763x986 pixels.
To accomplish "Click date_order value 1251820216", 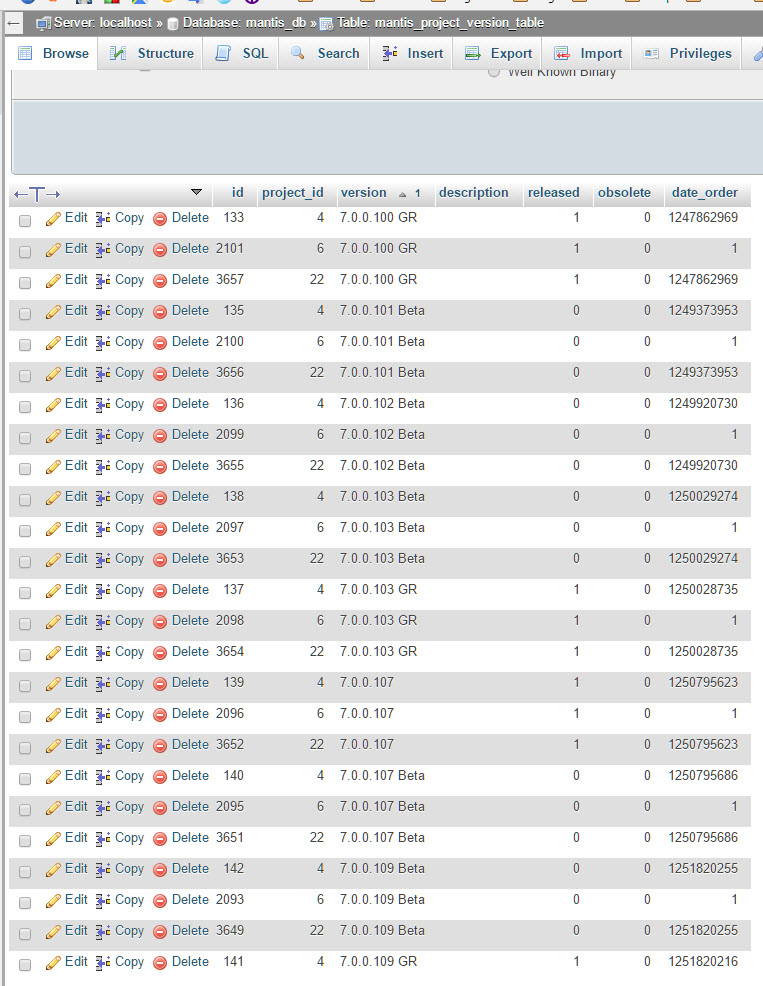I will pos(703,961).
